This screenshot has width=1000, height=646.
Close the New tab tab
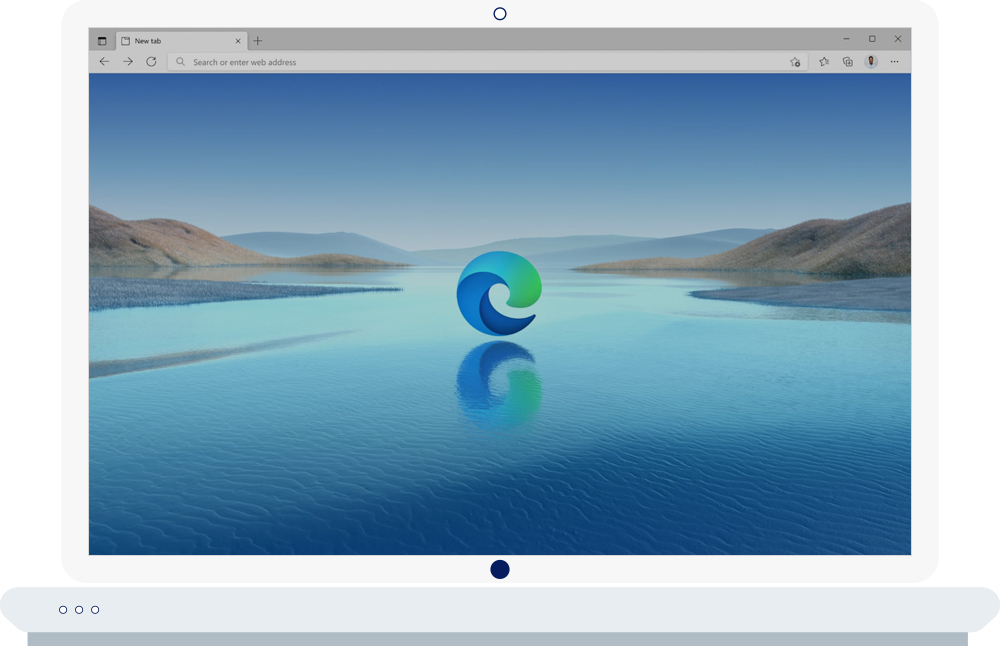click(238, 41)
